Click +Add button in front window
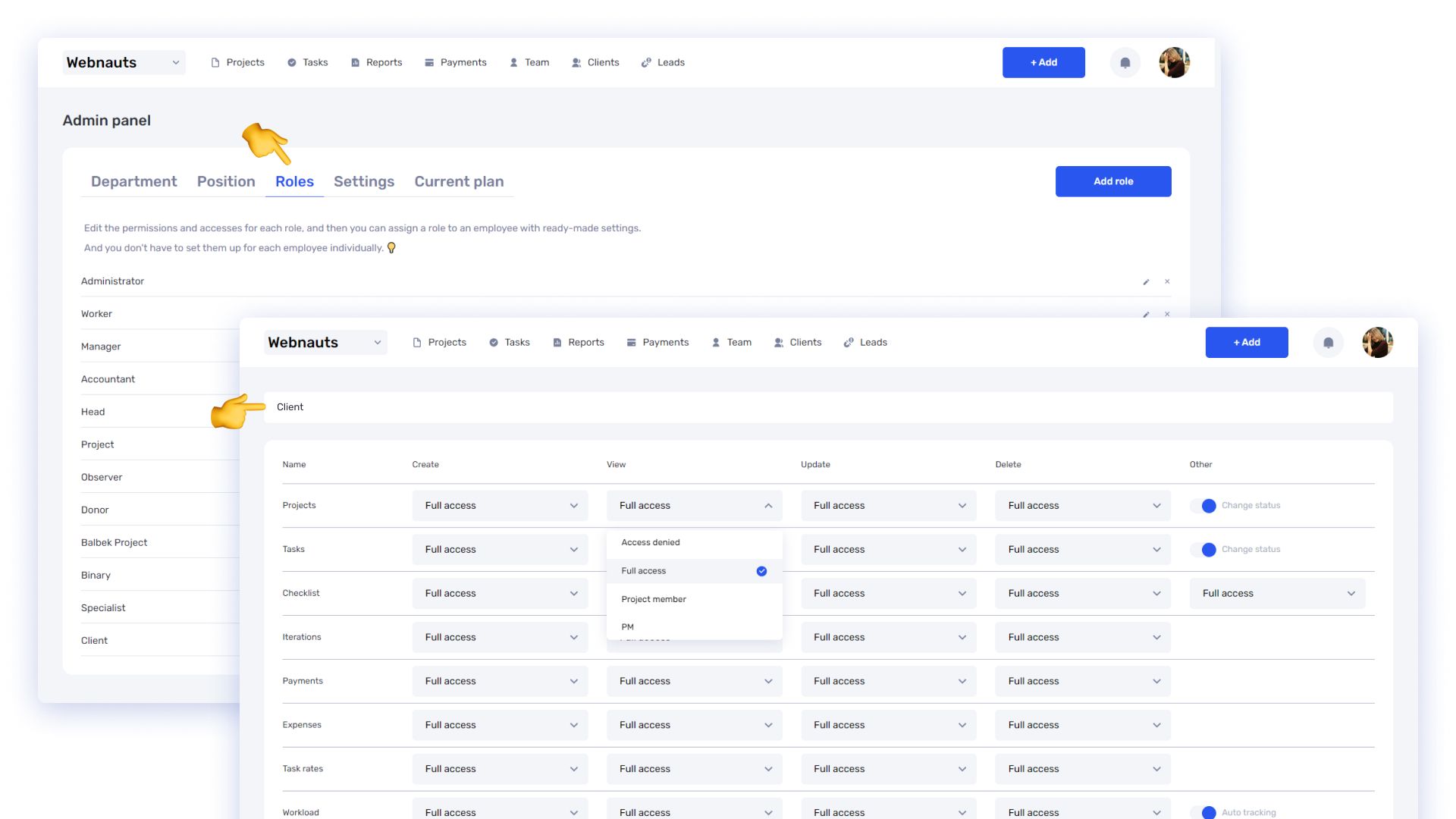 [1247, 343]
